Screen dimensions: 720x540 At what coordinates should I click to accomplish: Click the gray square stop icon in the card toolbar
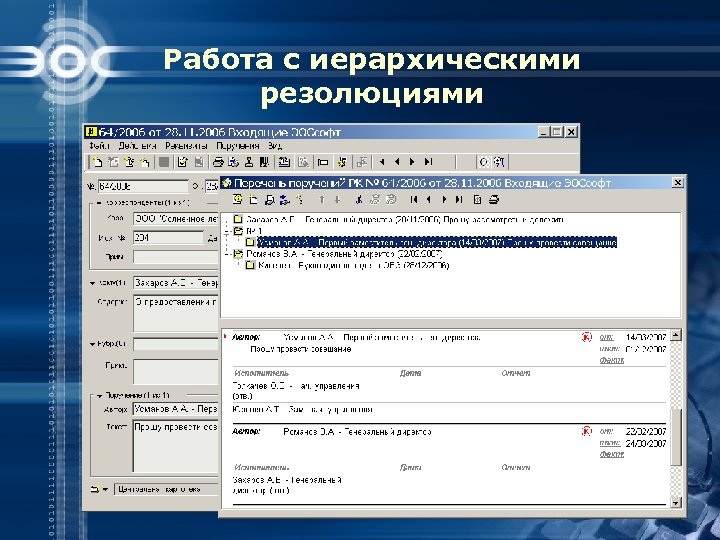click(x=164, y=162)
